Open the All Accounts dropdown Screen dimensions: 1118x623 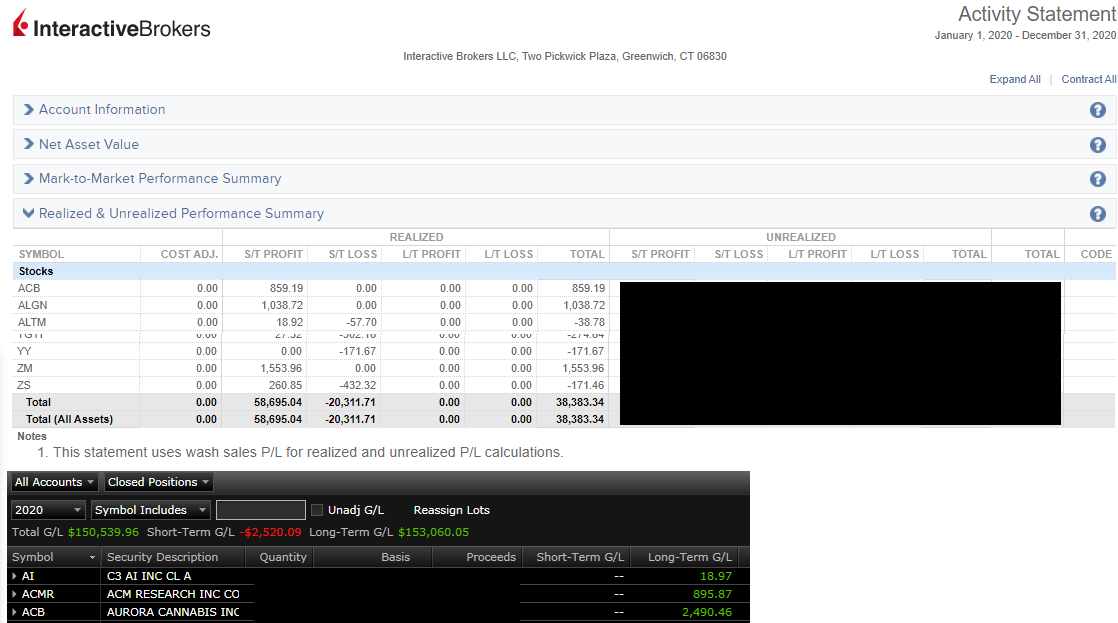[54, 481]
